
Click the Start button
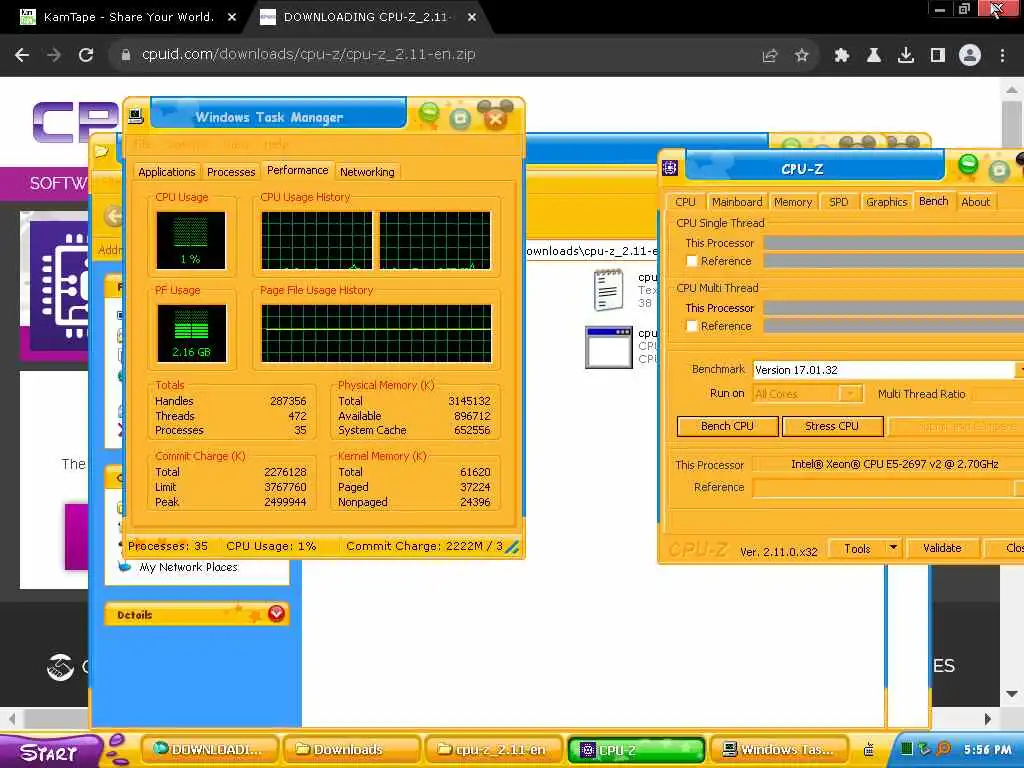(x=50, y=752)
